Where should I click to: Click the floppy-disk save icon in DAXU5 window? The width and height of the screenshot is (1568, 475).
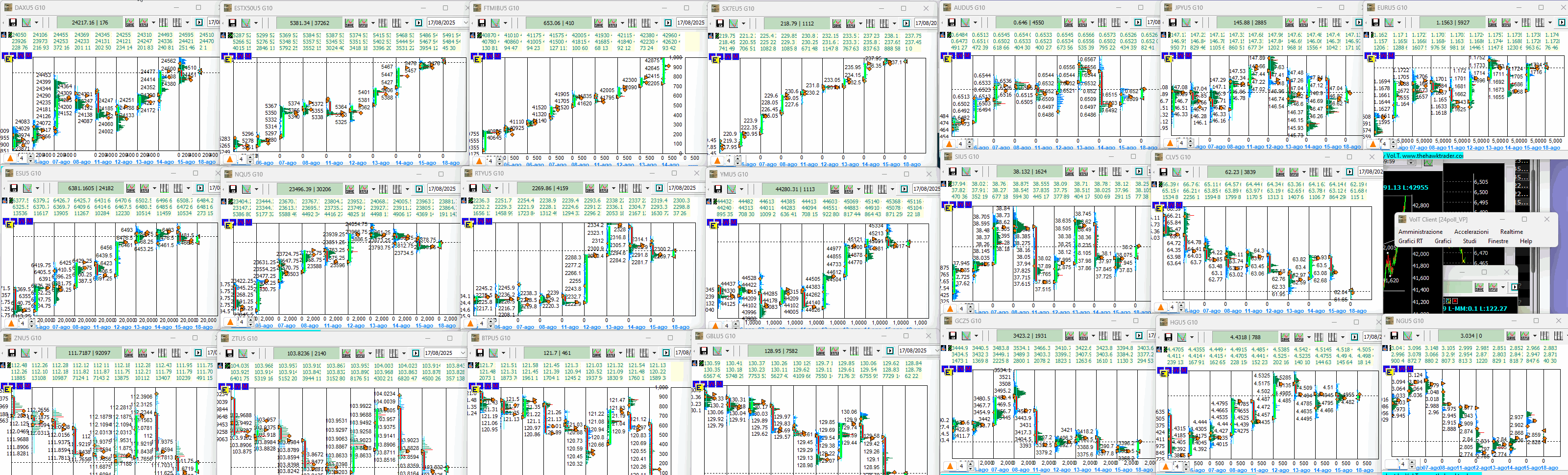[13, 23]
